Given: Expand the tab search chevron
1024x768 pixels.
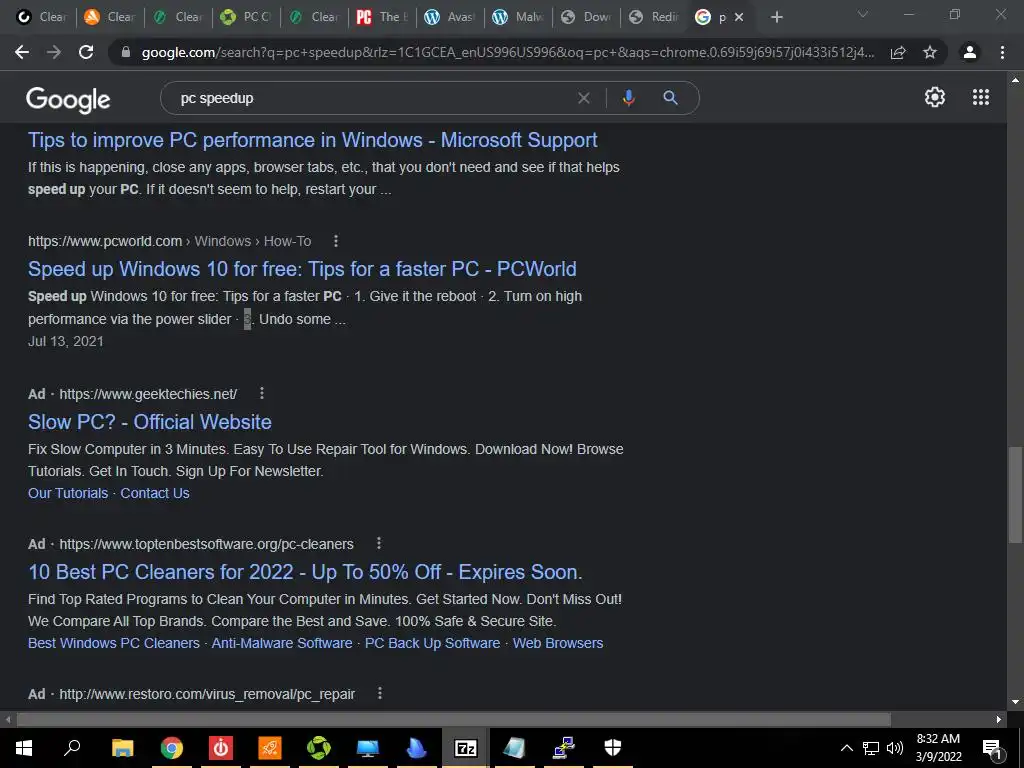Looking at the screenshot, I should (x=863, y=14).
